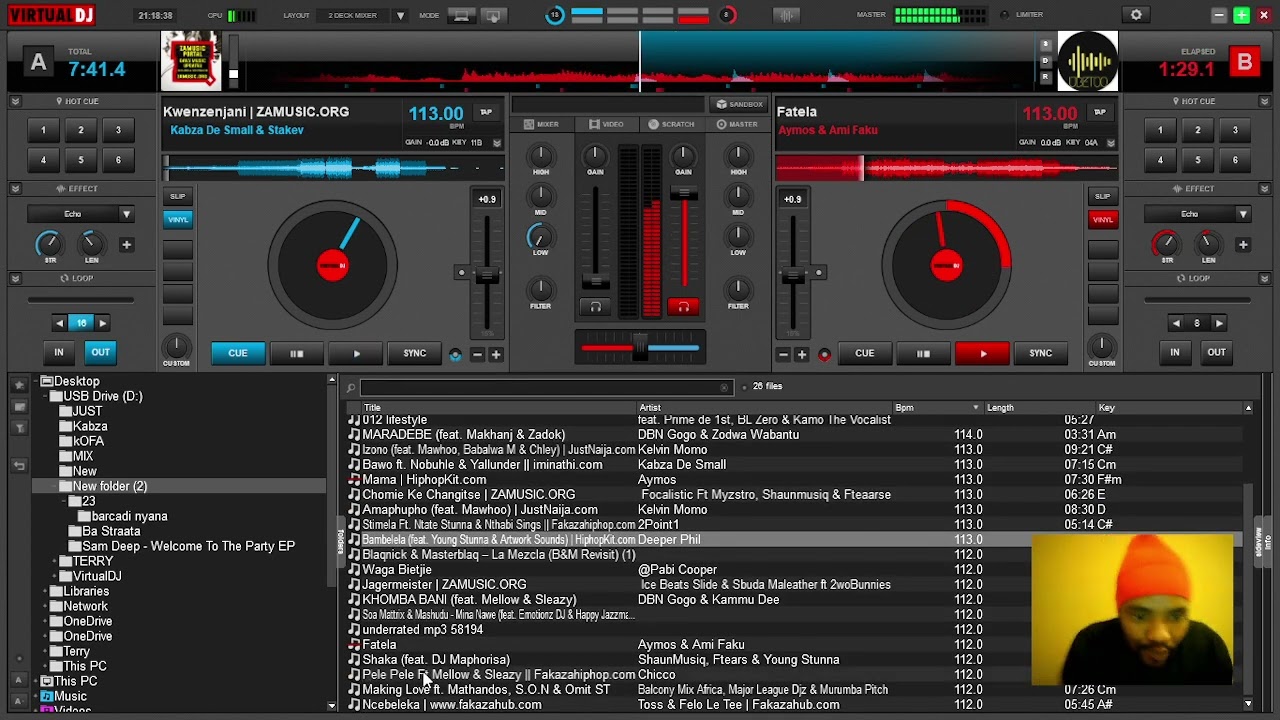Viewport: 1280px width, 720px height.
Task: Click deck A pitch reset dot button
Action: click(x=461, y=272)
